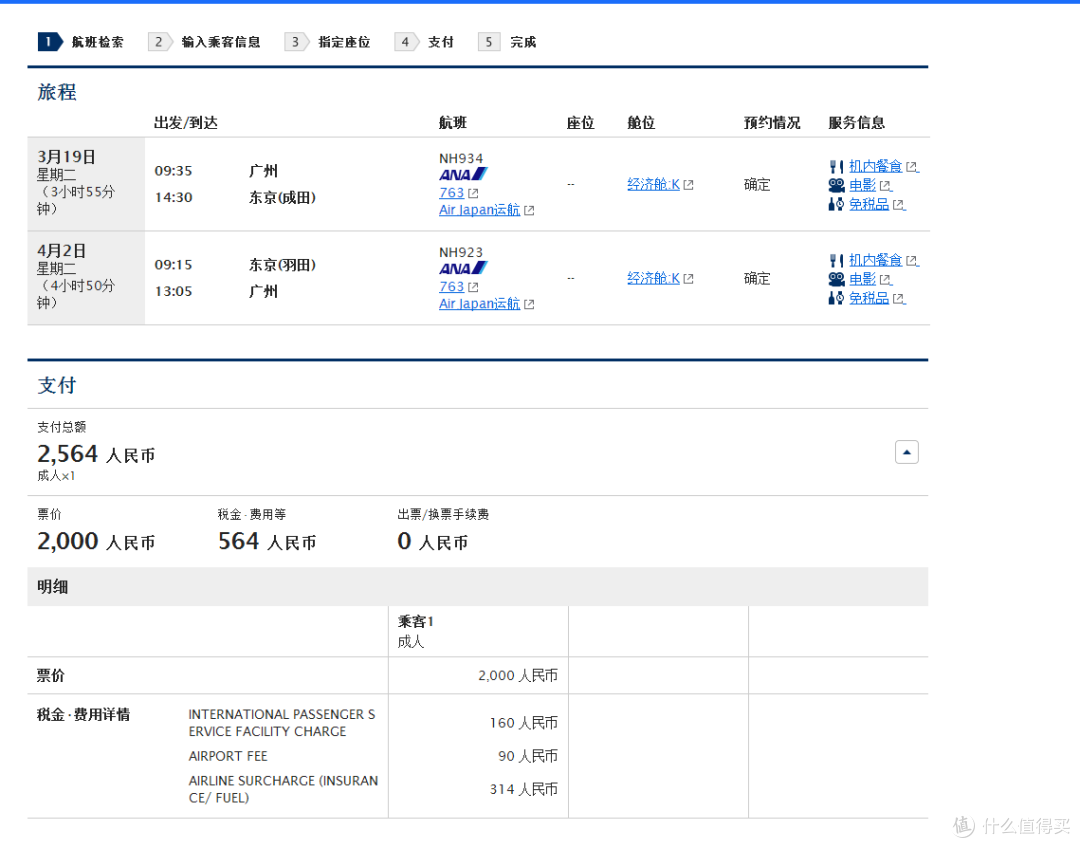Go to step 1 航班检索

point(81,42)
